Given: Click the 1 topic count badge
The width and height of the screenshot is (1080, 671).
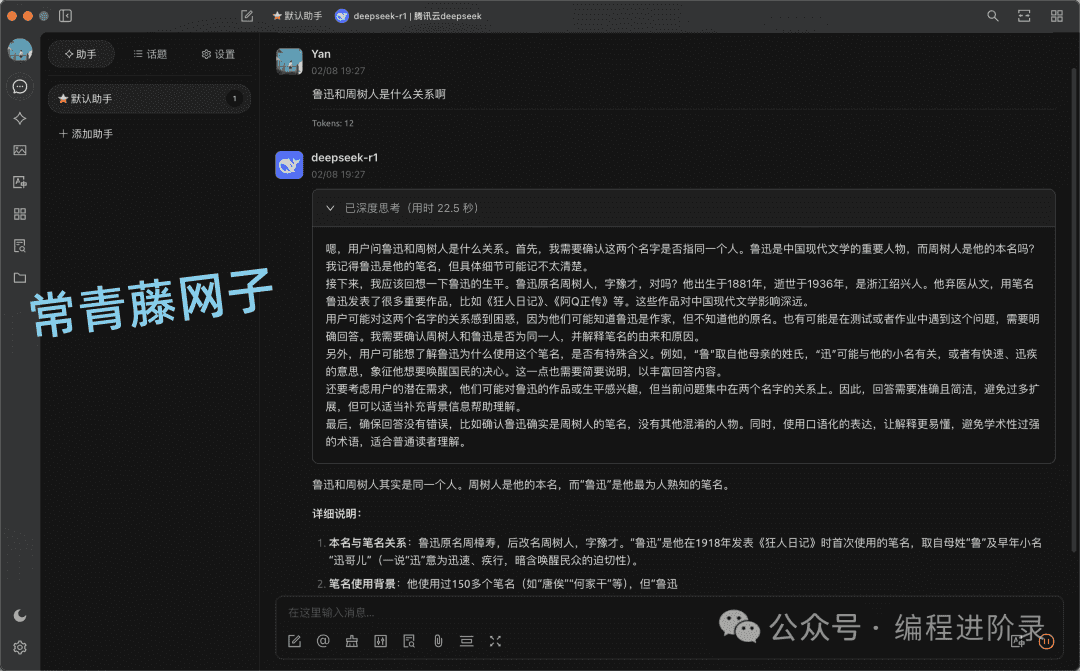Looking at the screenshot, I should pyautogui.click(x=234, y=99).
